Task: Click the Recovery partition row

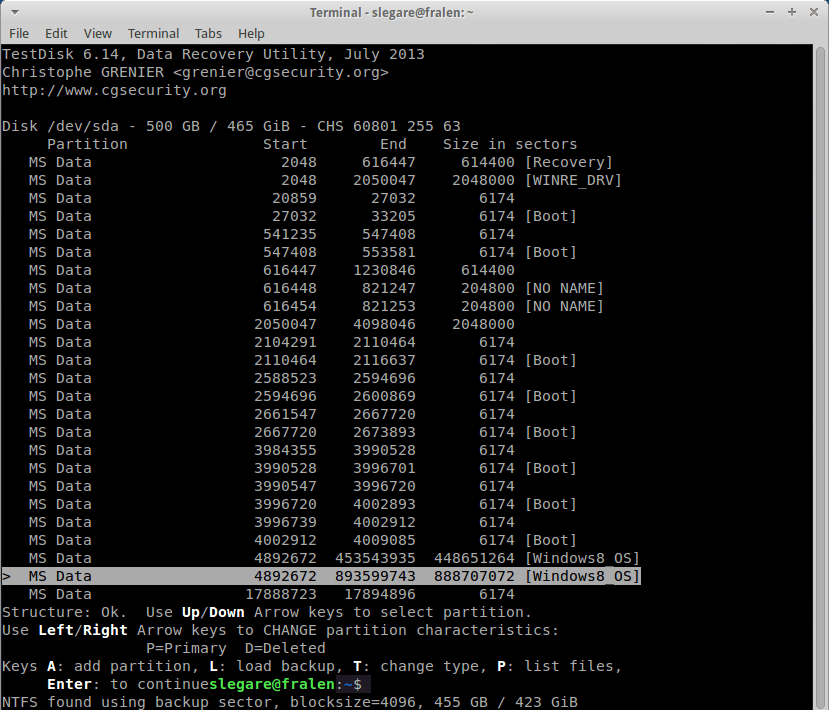Action: tap(320, 162)
